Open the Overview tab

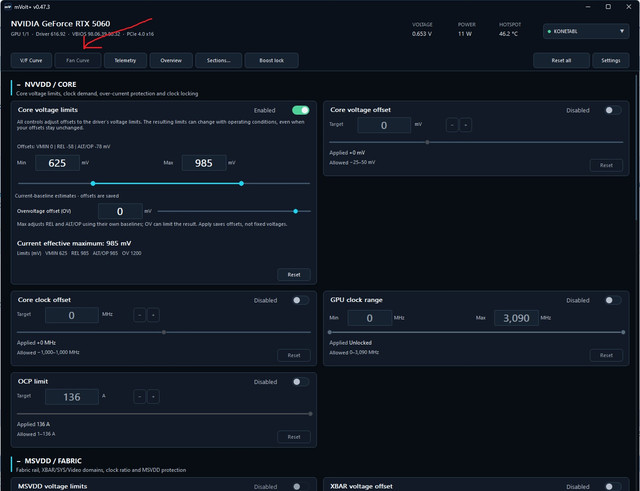pyautogui.click(x=171, y=60)
